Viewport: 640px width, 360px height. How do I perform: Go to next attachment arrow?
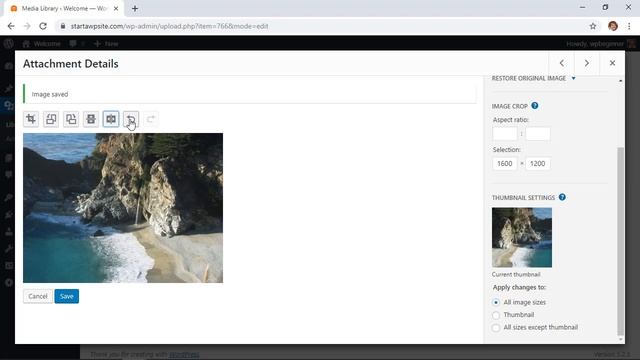click(x=587, y=63)
